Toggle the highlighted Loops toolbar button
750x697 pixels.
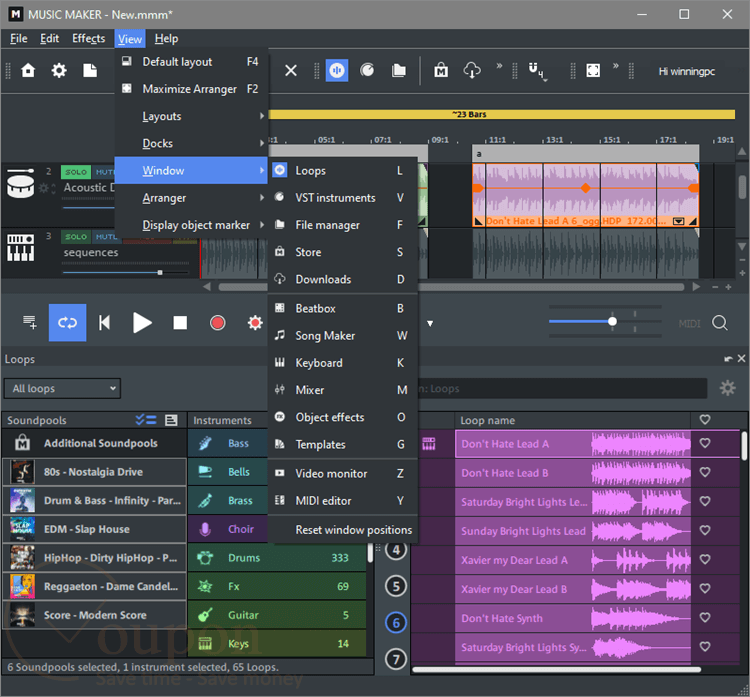(337, 71)
